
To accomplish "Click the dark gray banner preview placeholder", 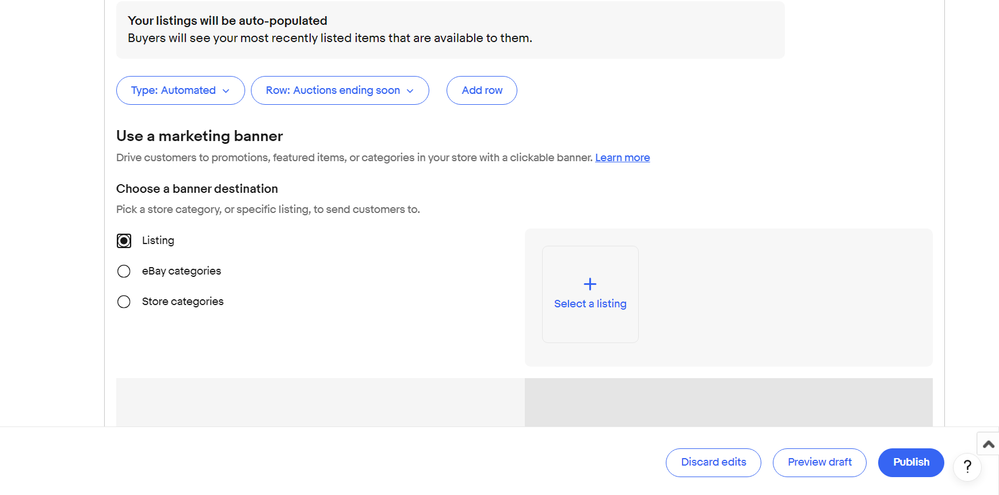I will click(x=728, y=402).
